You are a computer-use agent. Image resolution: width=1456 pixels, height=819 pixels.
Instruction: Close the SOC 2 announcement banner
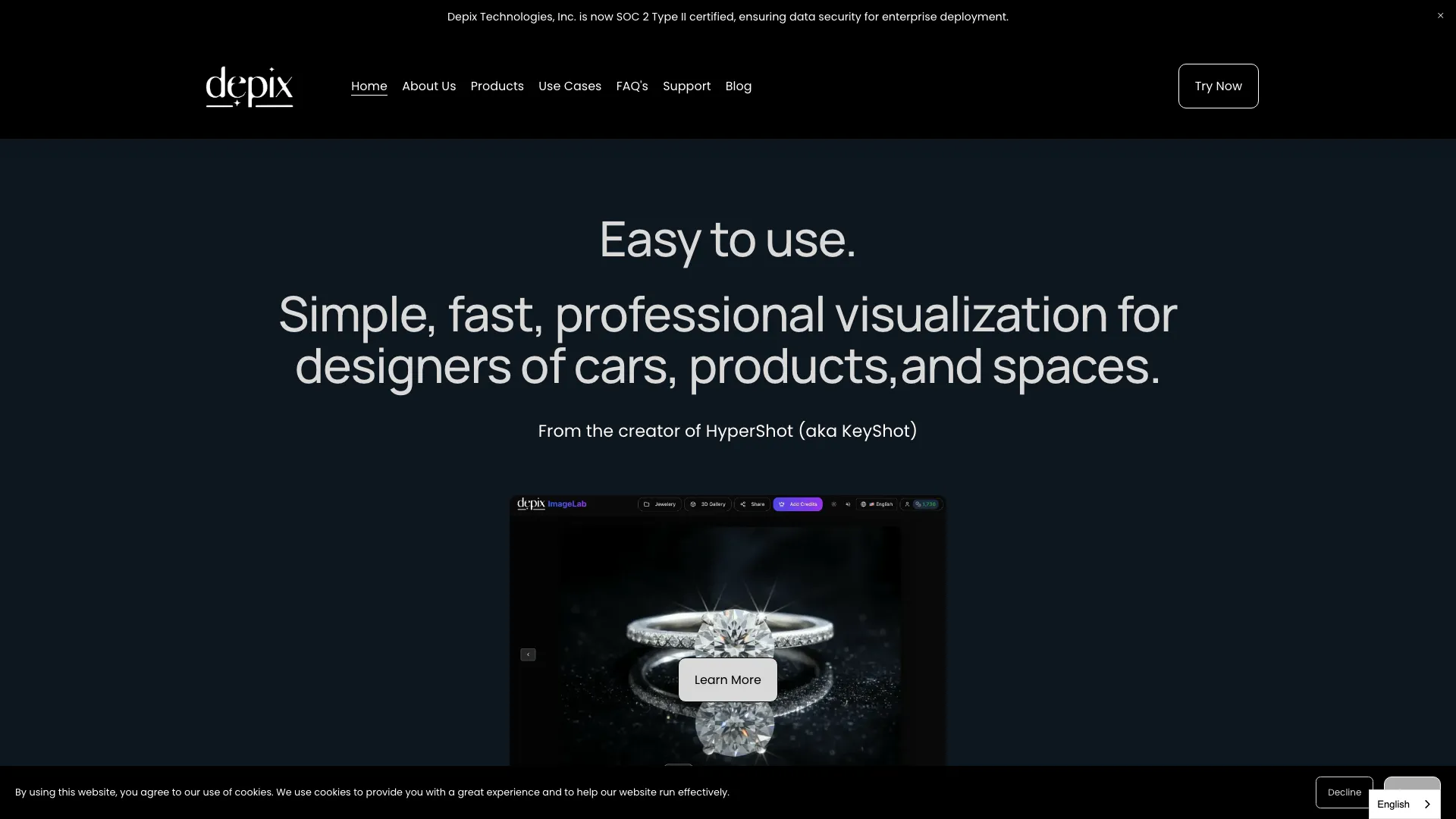click(x=1440, y=16)
